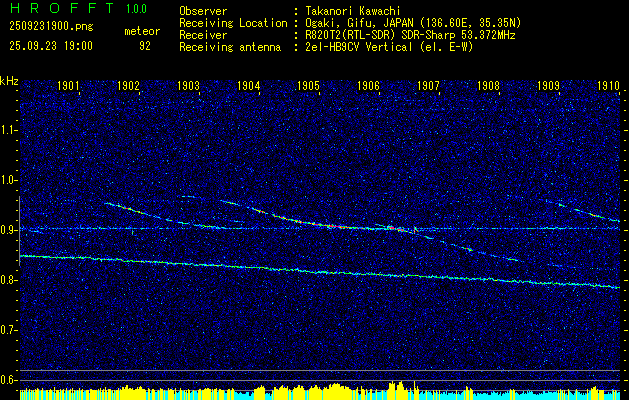Click the kHz axis unit label

tap(9, 81)
